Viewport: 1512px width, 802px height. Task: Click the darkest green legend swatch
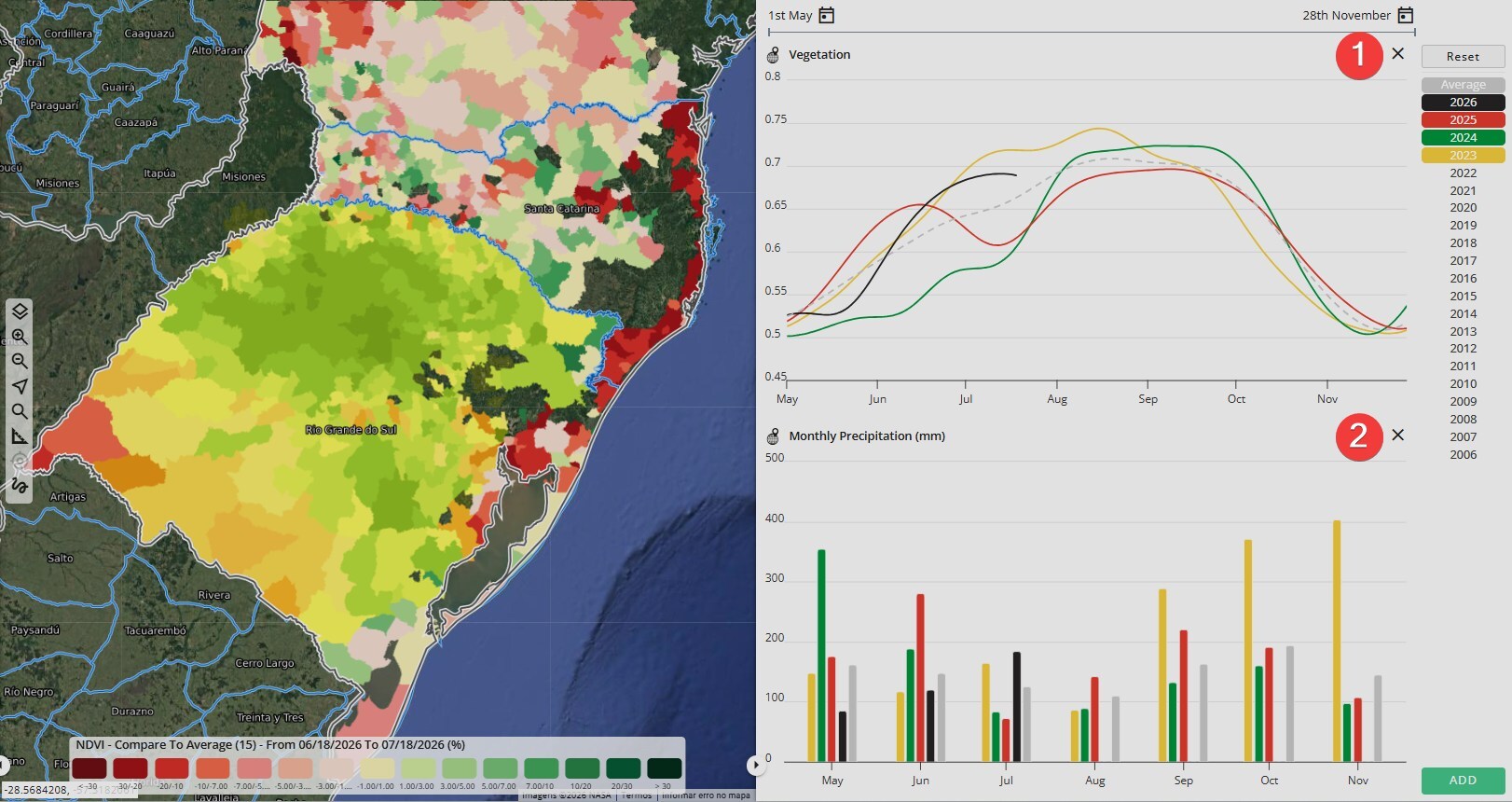pos(664,768)
